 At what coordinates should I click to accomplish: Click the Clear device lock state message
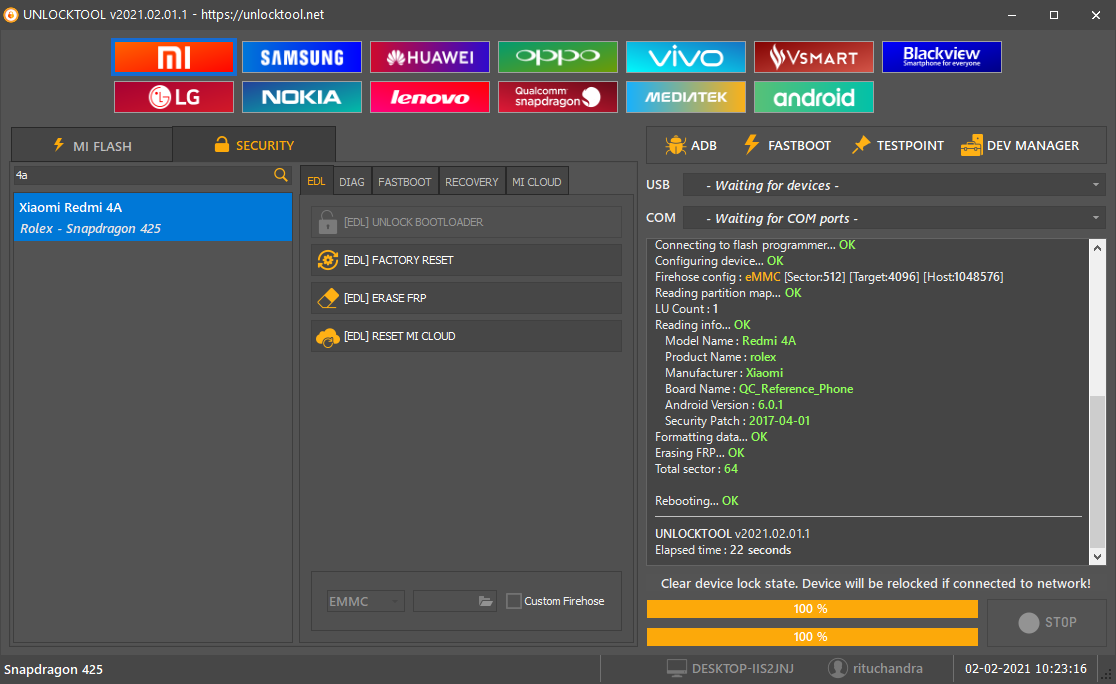tap(875, 584)
